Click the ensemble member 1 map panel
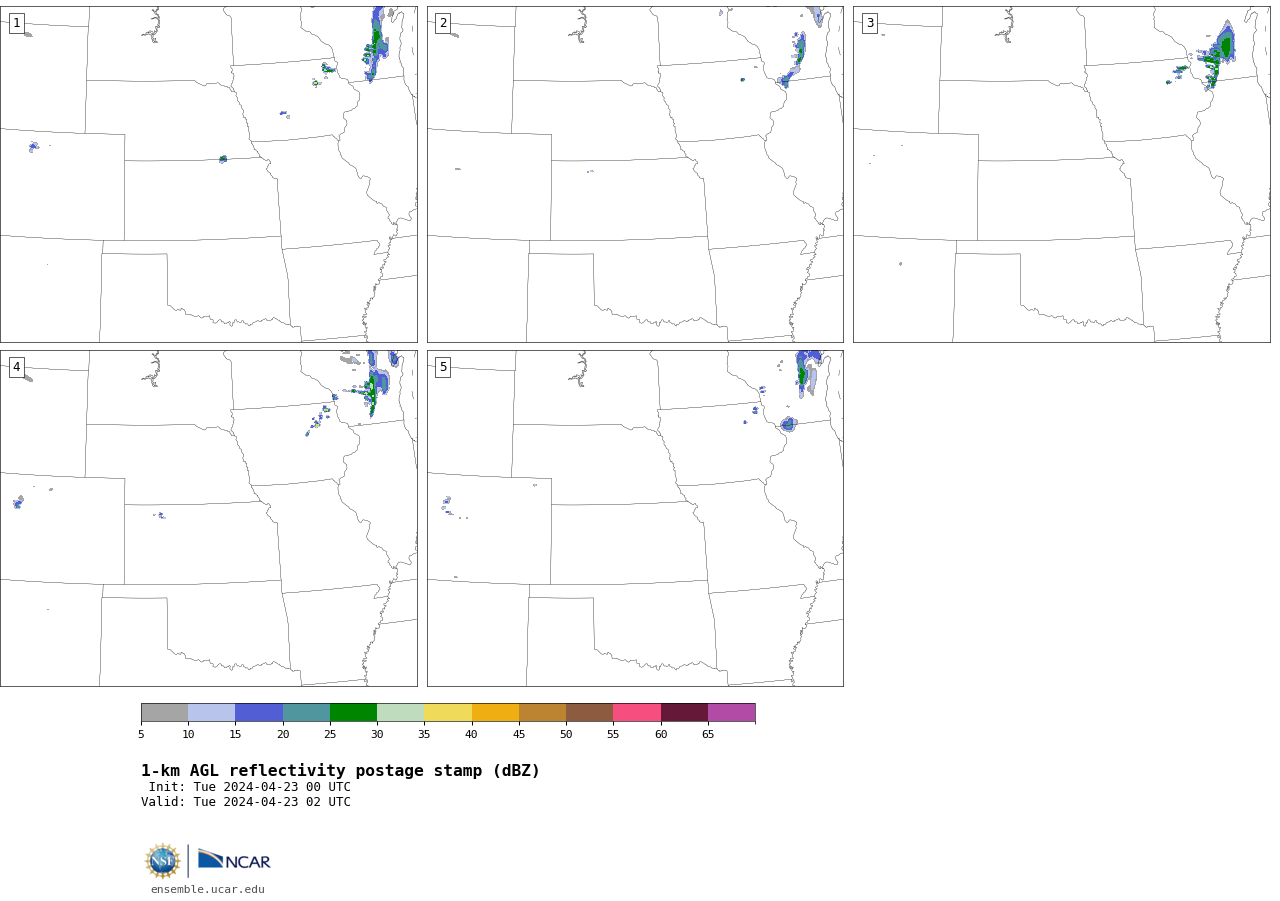The width and height of the screenshot is (1280, 901). point(209,174)
